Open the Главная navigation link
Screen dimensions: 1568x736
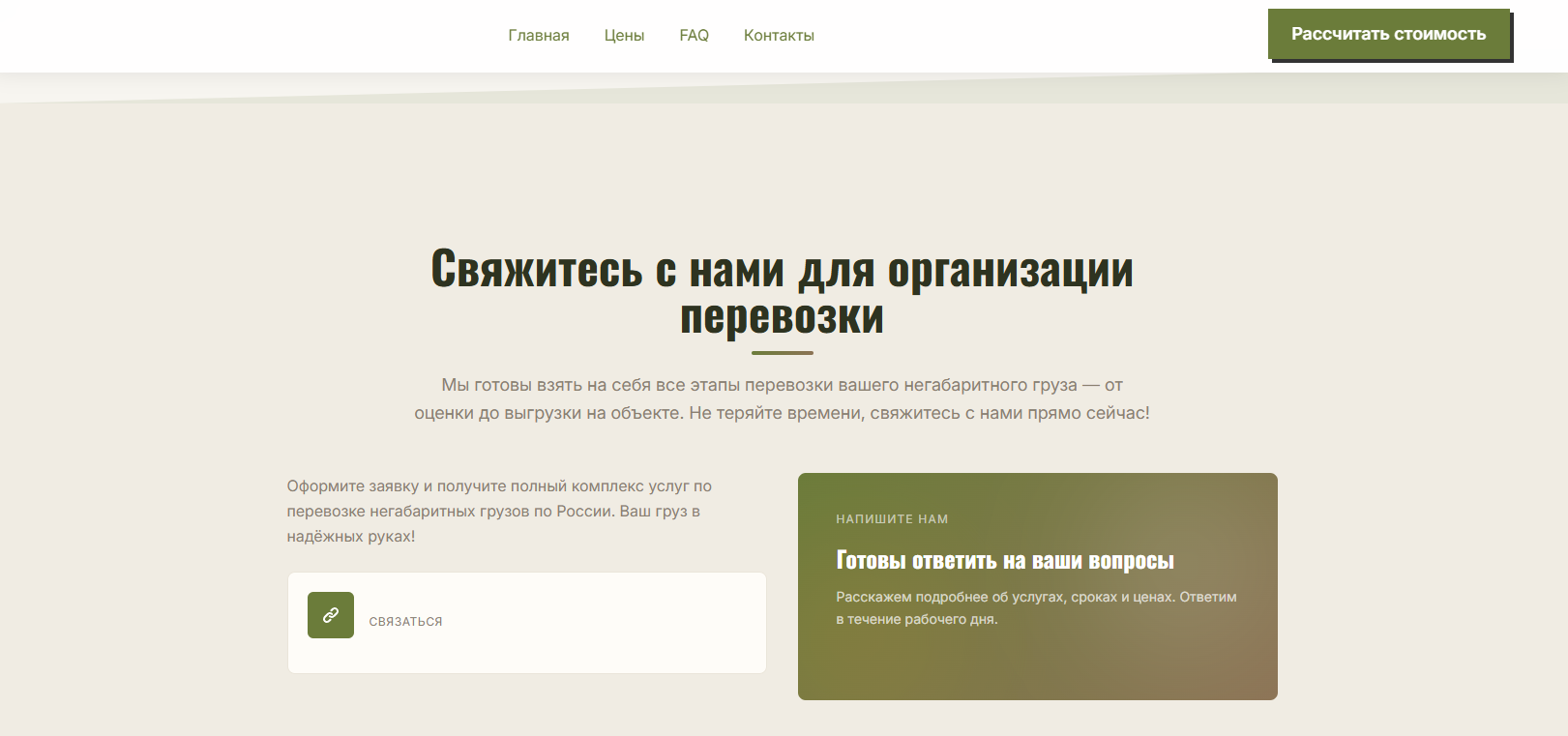539,36
